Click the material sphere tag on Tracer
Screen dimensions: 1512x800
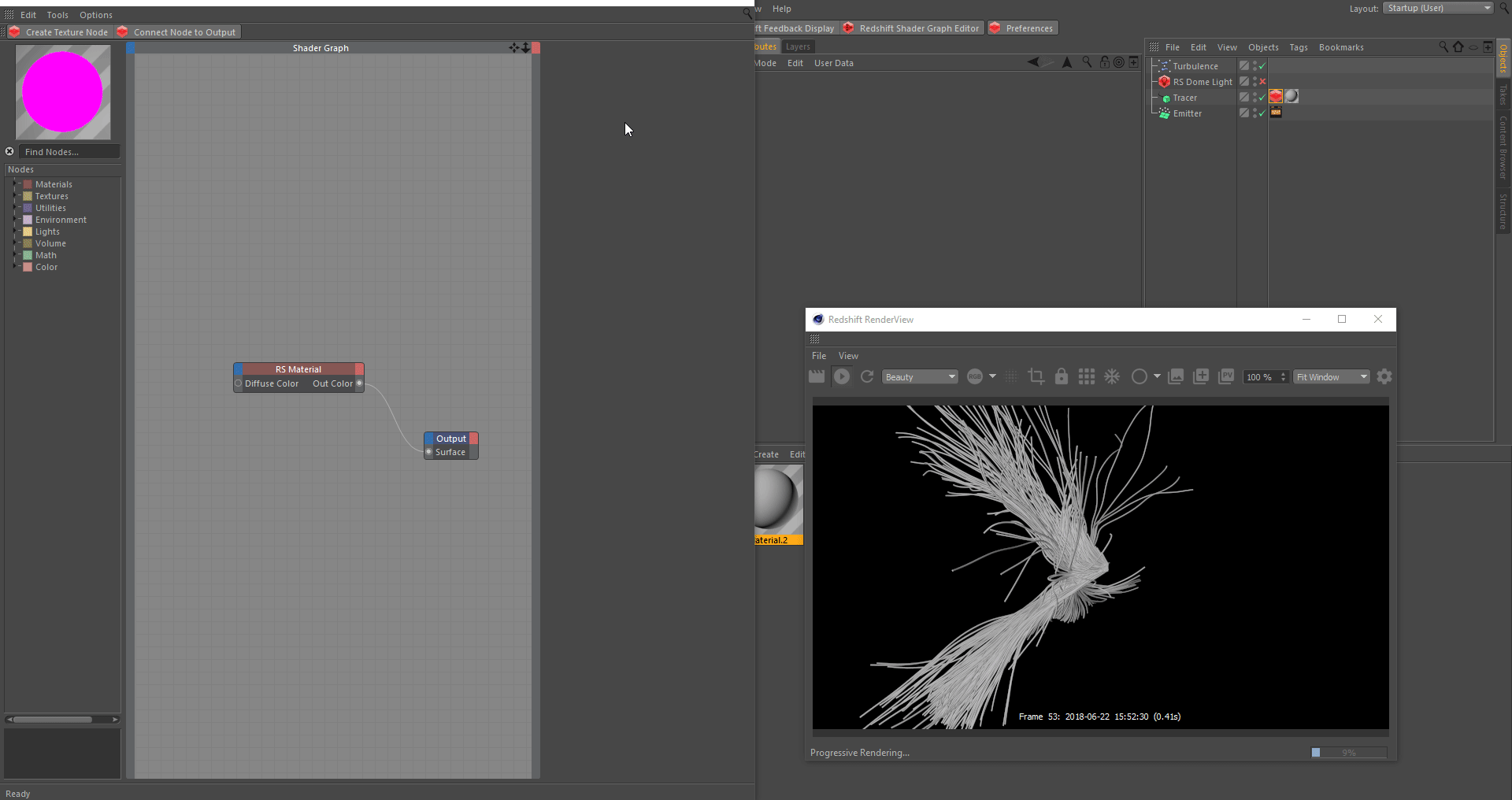click(x=1291, y=97)
